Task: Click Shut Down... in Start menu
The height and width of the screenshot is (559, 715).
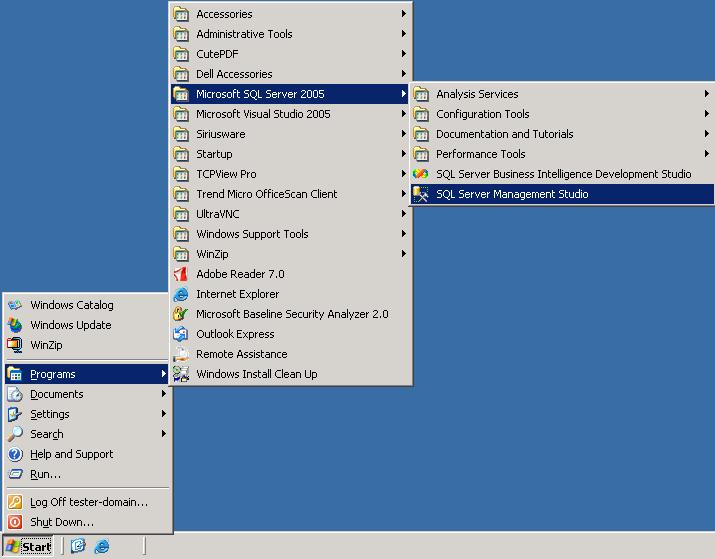Action: [62, 522]
